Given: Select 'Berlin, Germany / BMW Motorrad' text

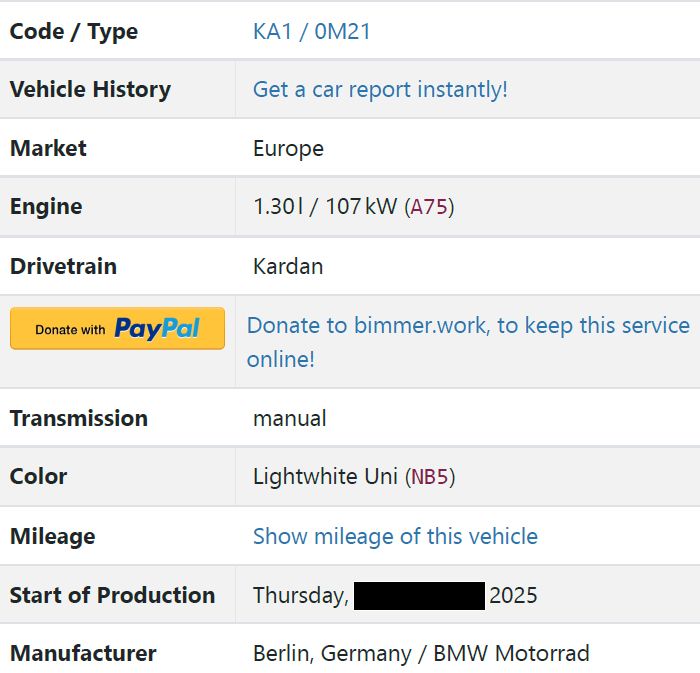Looking at the screenshot, I should [x=421, y=653].
